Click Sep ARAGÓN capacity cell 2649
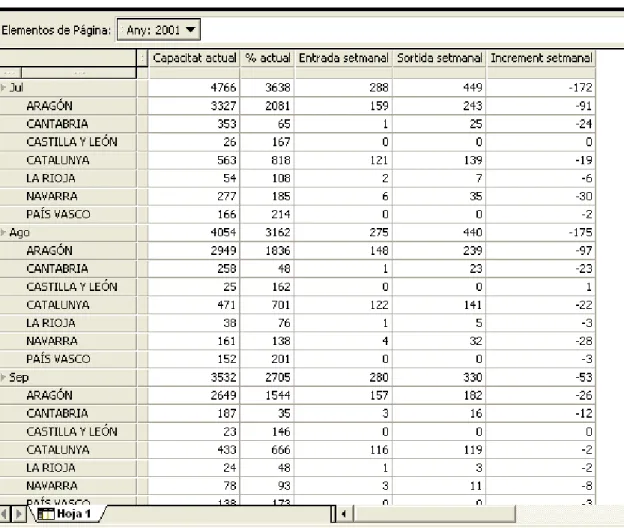This screenshot has width=624, height=528. point(194,396)
